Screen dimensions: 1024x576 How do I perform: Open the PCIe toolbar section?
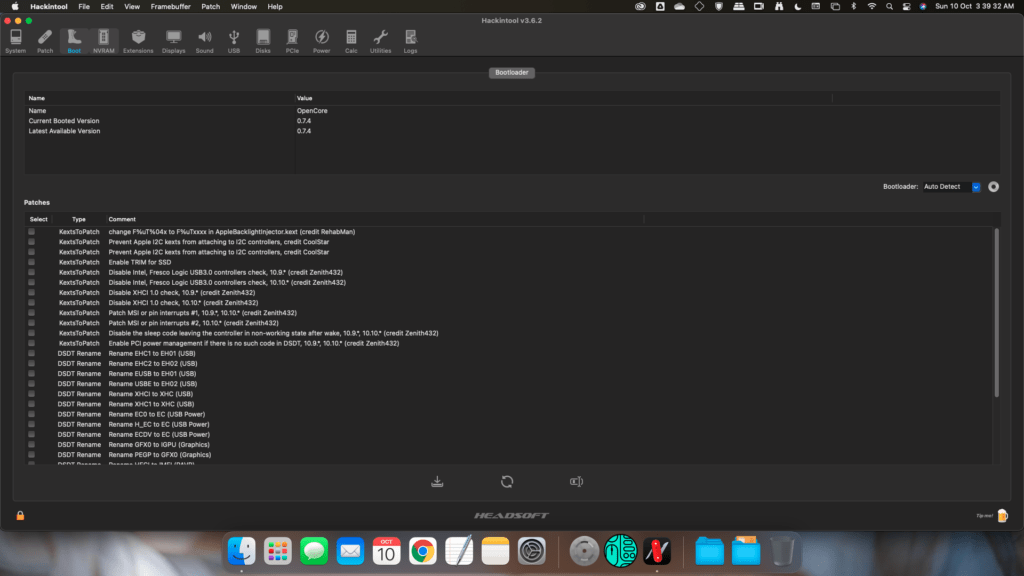tap(292, 41)
